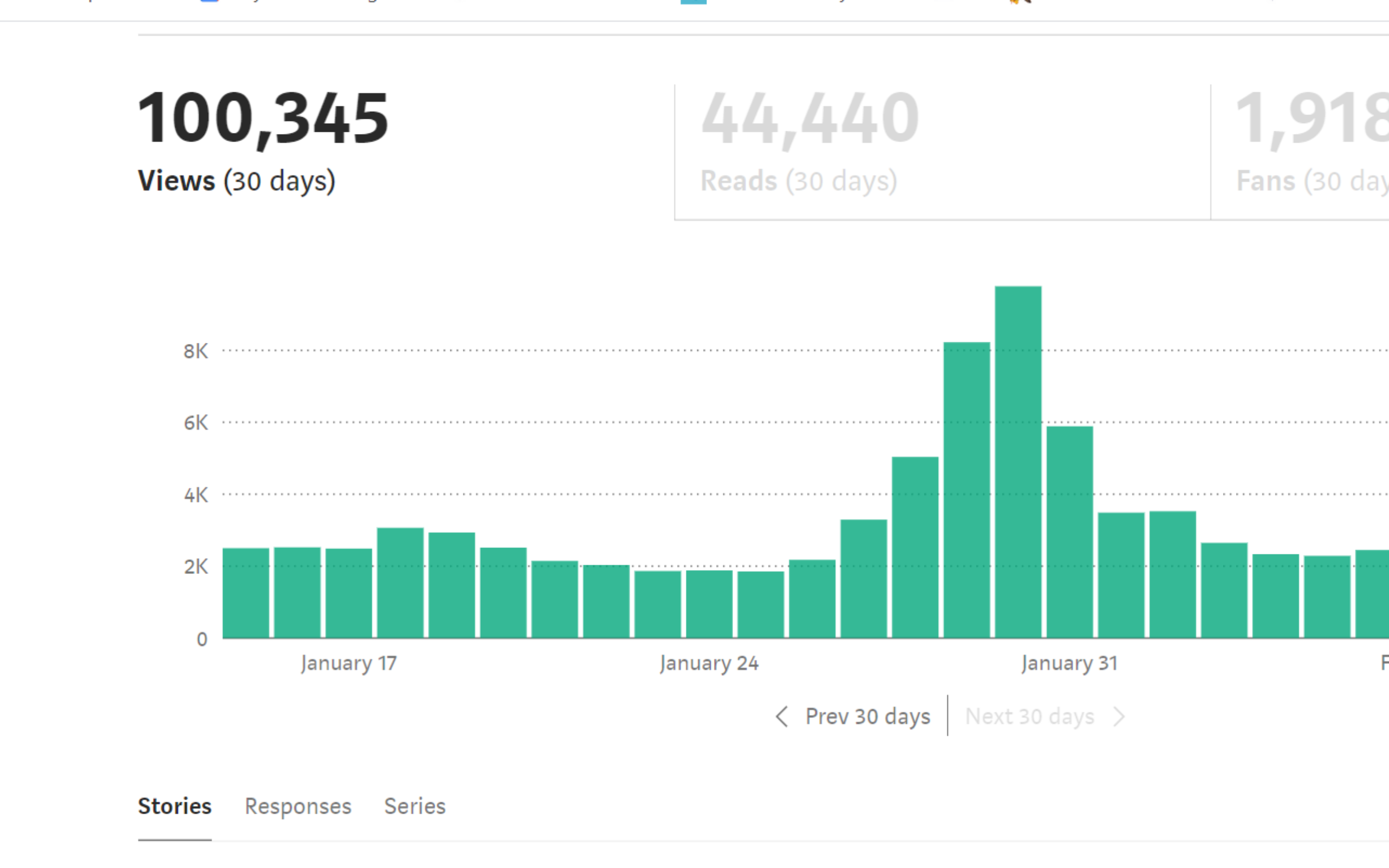This screenshot has width=1389, height=868.
Task: Select the Views (30 days) metric
Action: [x=237, y=181]
